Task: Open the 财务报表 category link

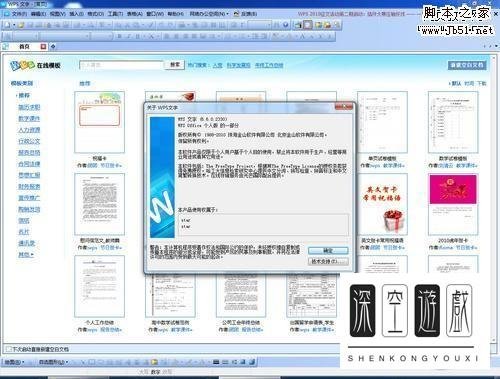Action: (29, 187)
